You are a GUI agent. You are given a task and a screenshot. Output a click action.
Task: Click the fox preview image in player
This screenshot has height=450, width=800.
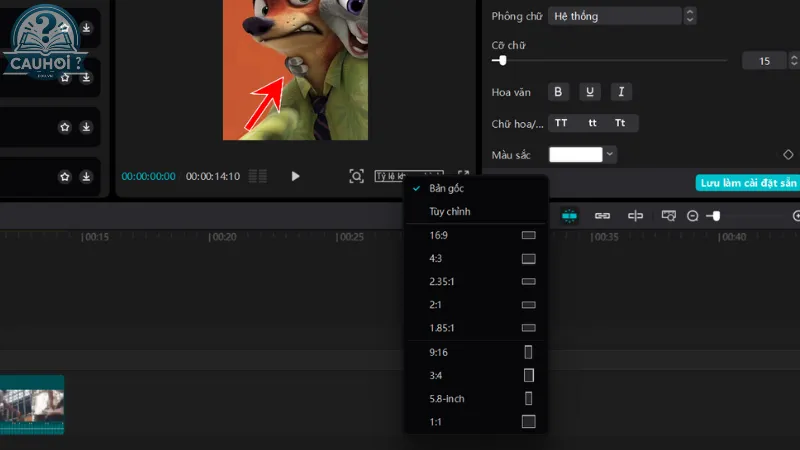point(295,70)
